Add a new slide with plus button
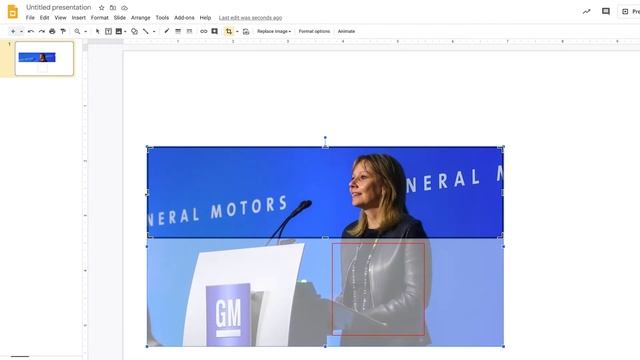 pos(13,31)
